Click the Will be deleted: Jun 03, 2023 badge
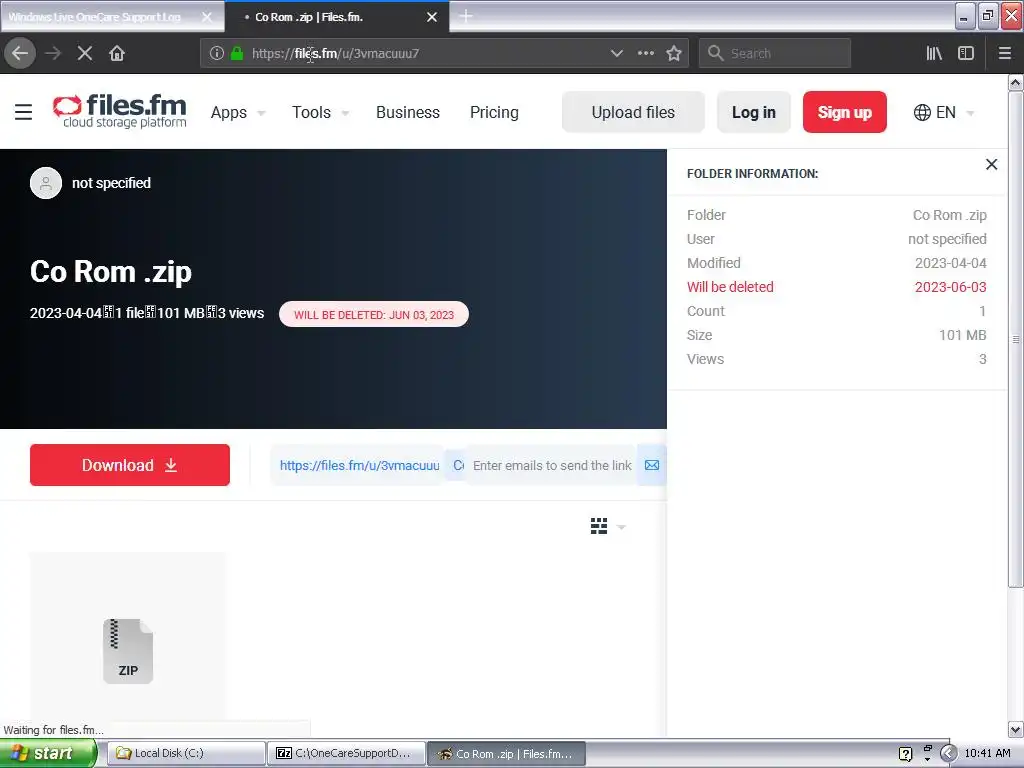 click(x=374, y=314)
